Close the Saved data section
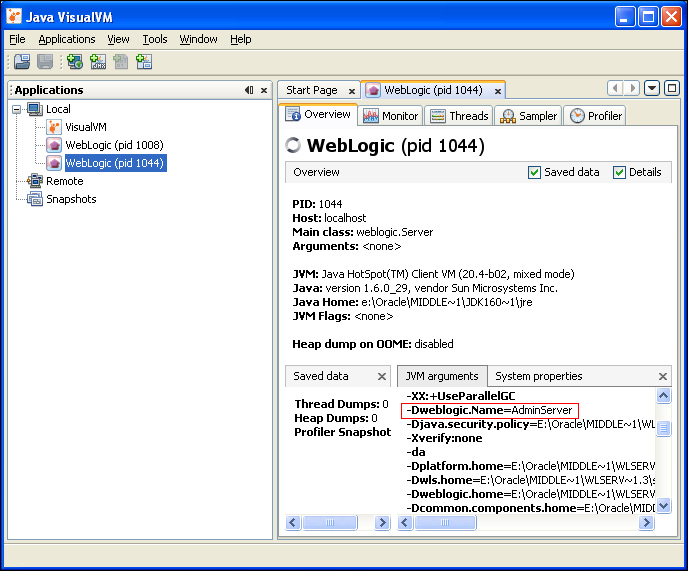The height and width of the screenshot is (571, 688). coord(382,376)
